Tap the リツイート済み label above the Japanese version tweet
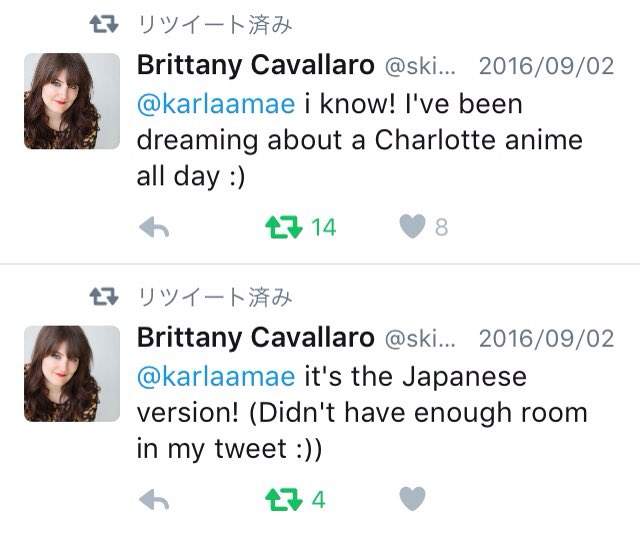Viewport: 640px width, 535px height. (214, 296)
